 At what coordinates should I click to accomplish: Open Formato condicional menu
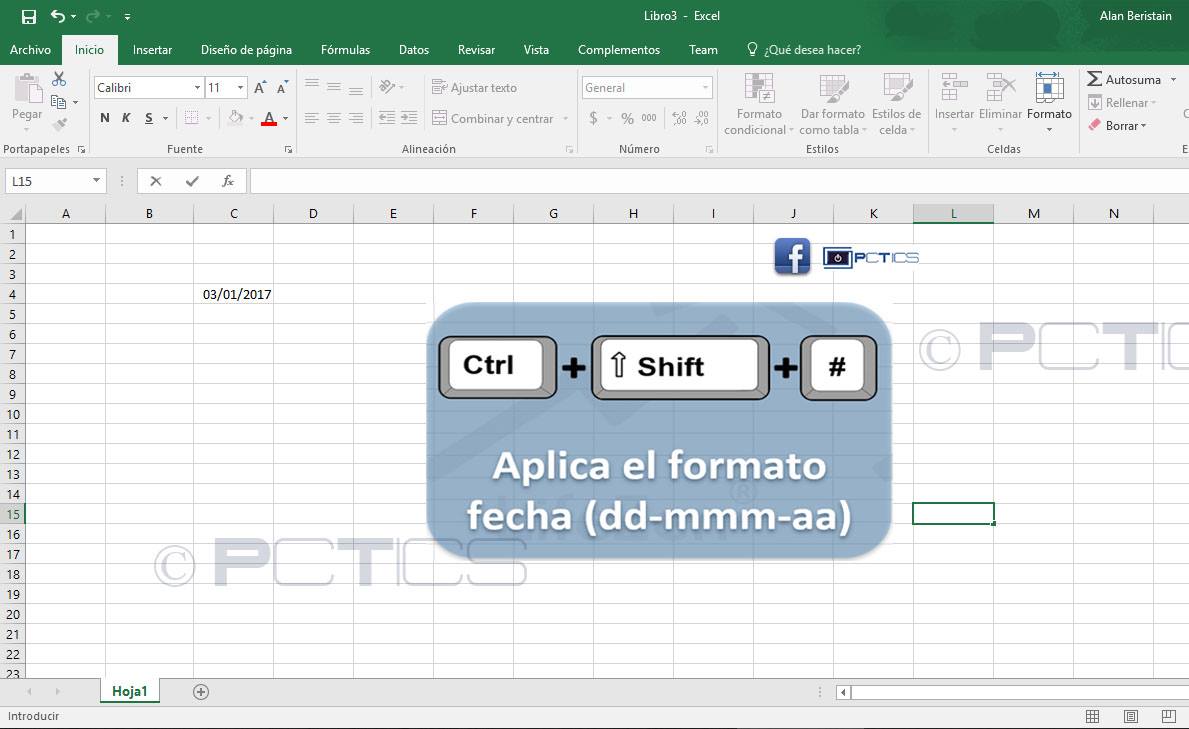[758, 105]
